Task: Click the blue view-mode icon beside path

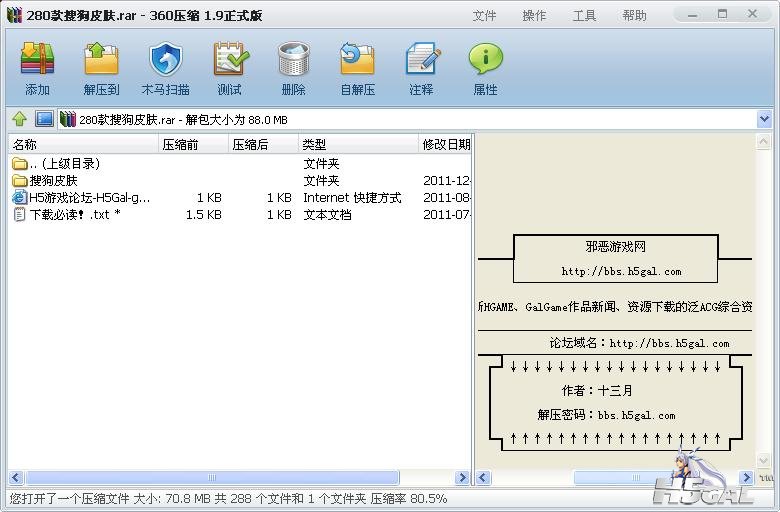Action: click(44, 119)
